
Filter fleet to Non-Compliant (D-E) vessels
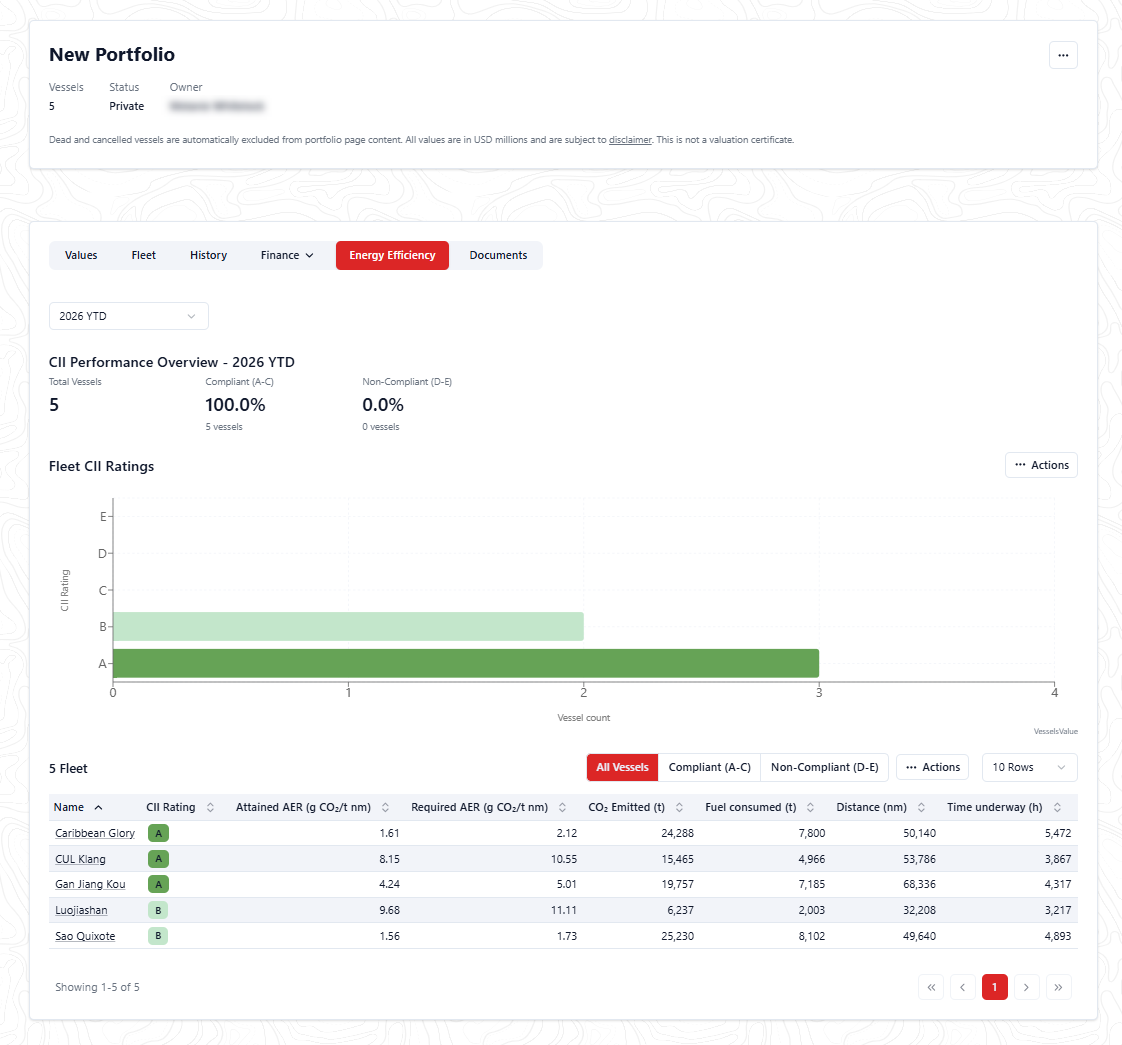pos(824,767)
